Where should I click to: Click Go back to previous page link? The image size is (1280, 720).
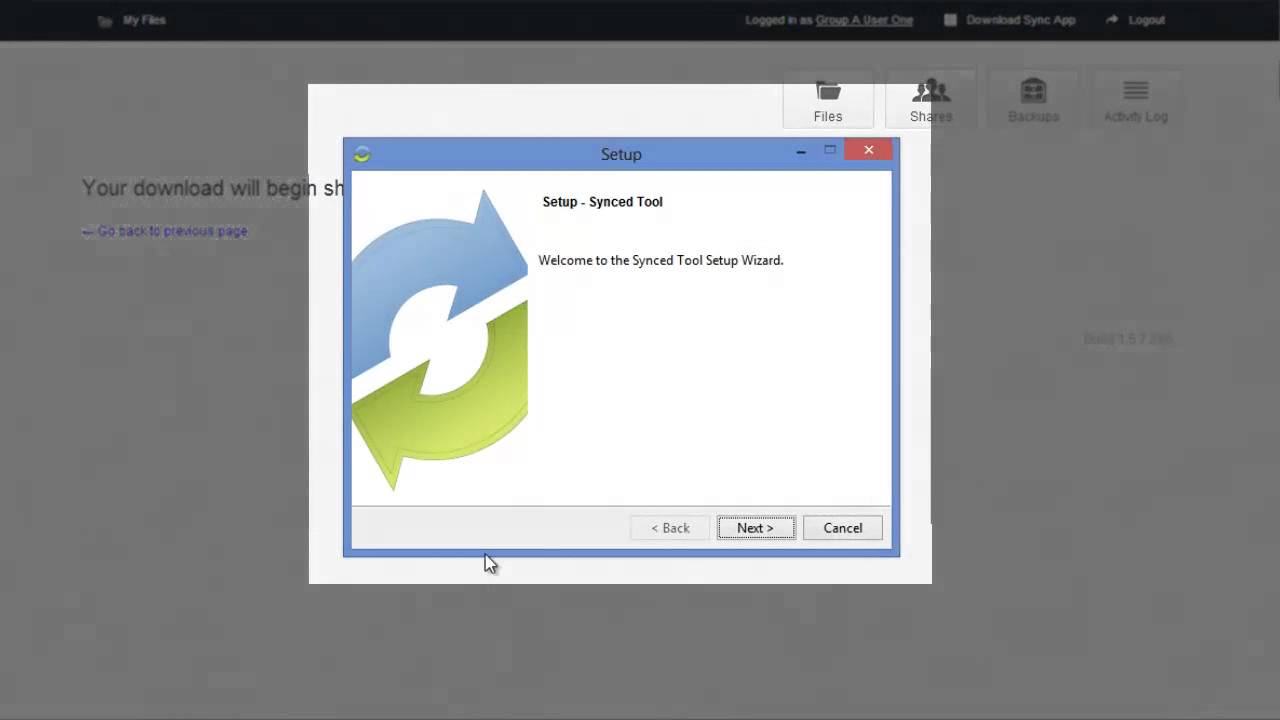tap(165, 231)
